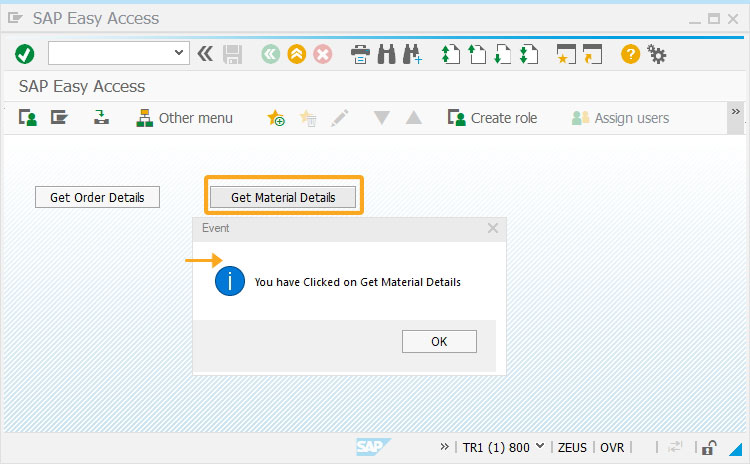Viewport: 750px width, 464px height.
Task: Click the User Menu icon
Action: 28,118
